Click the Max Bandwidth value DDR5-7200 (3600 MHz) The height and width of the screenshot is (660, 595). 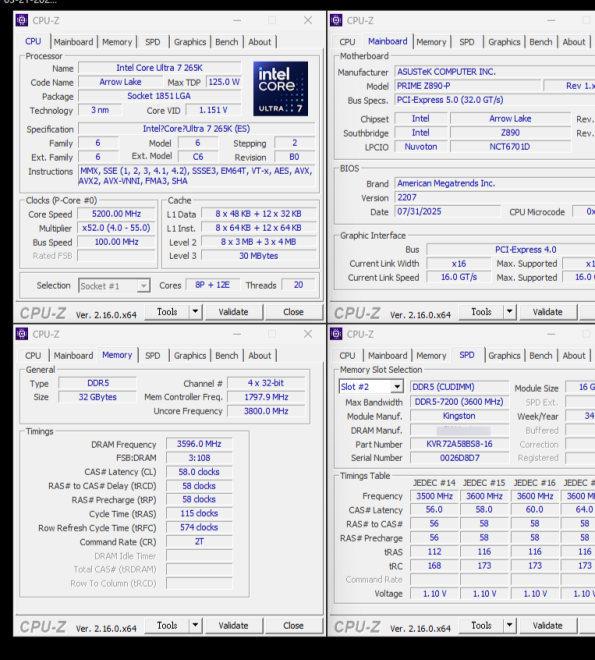(460, 402)
